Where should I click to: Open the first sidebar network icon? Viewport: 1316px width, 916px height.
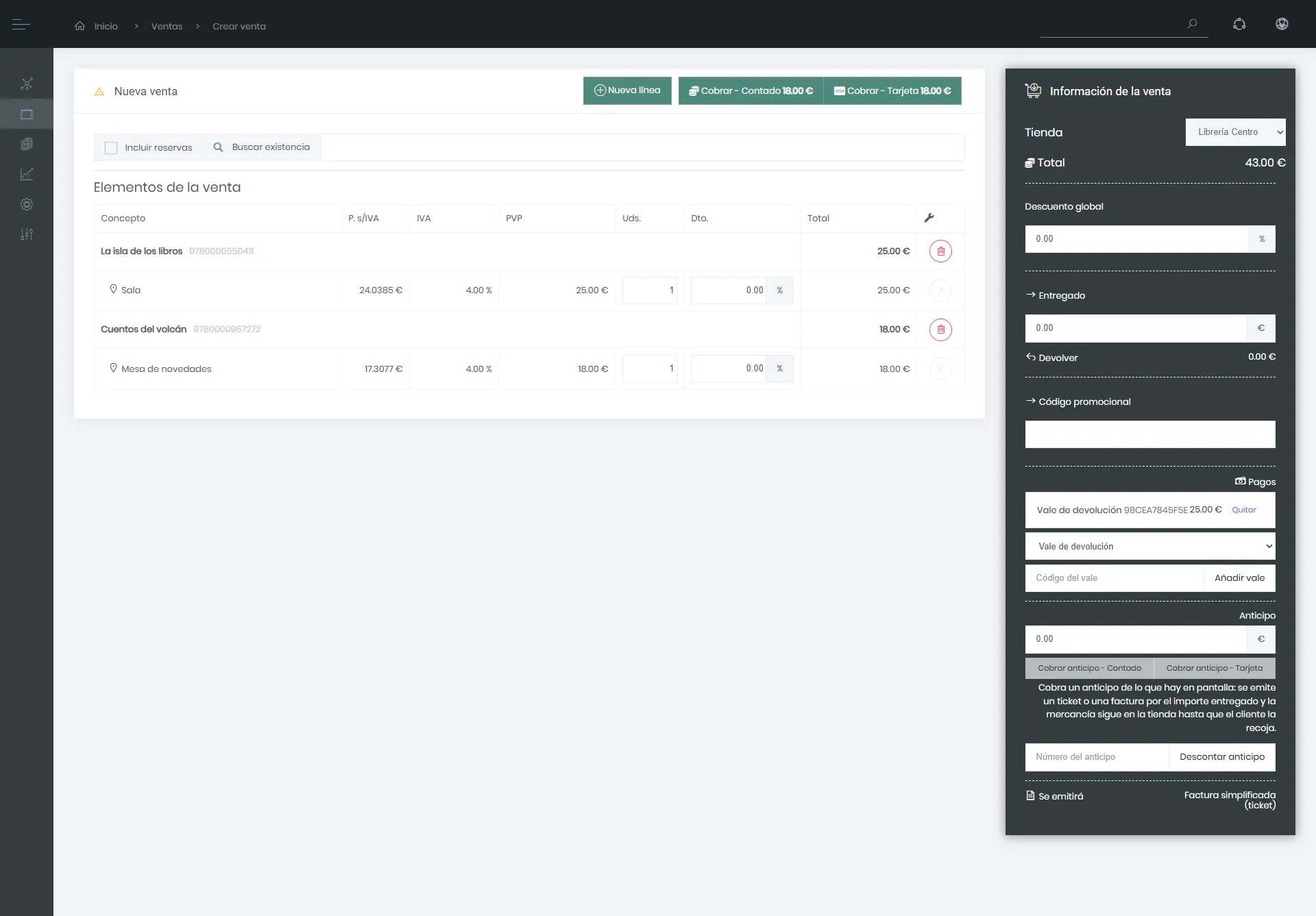point(27,84)
